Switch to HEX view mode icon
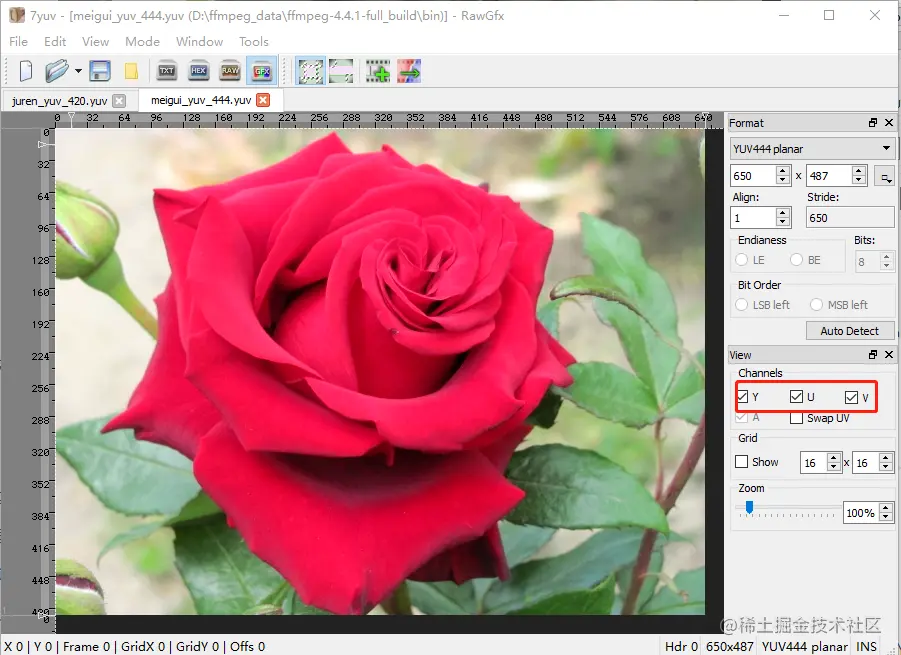The height and width of the screenshot is (655, 901). pos(198,71)
